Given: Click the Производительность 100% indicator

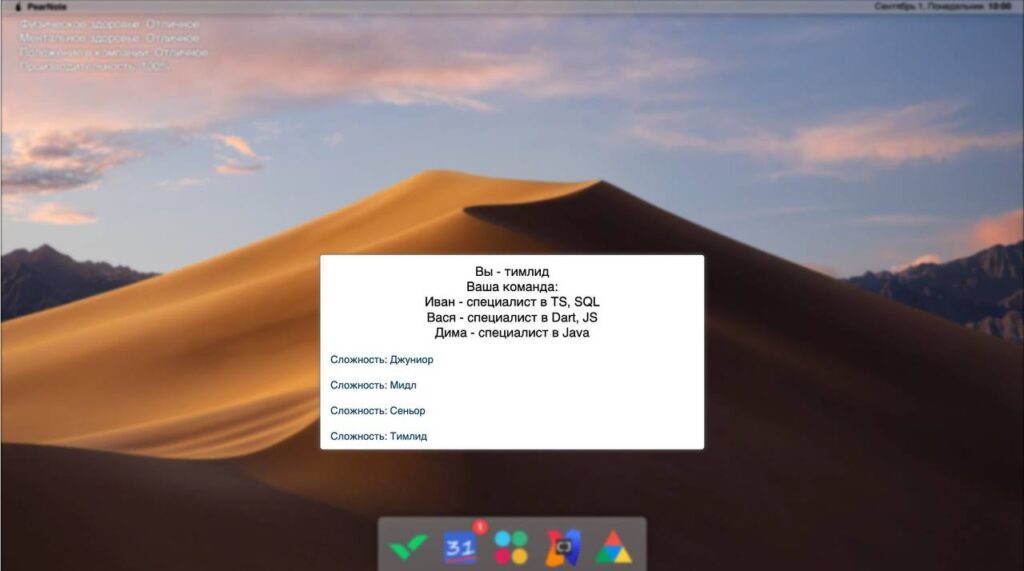Looking at the screenshot, I should [95, 66].
